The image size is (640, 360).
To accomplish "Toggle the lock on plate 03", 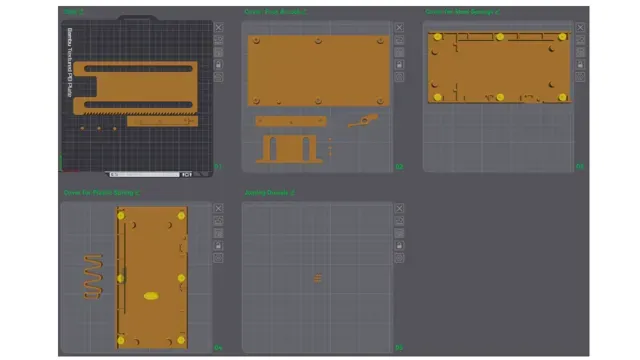I will point(580,64).
